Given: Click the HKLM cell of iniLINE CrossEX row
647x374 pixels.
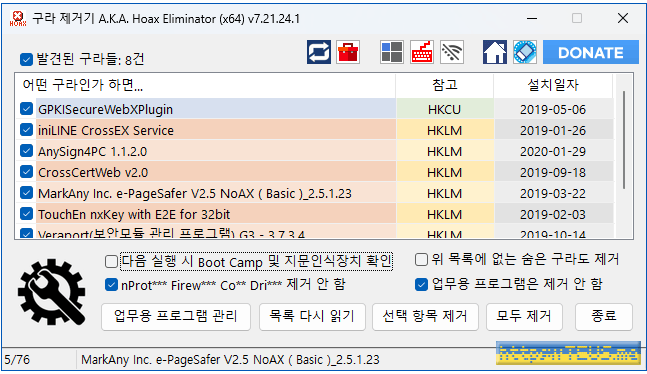Looking at the screenshot, I should (444, 130).
